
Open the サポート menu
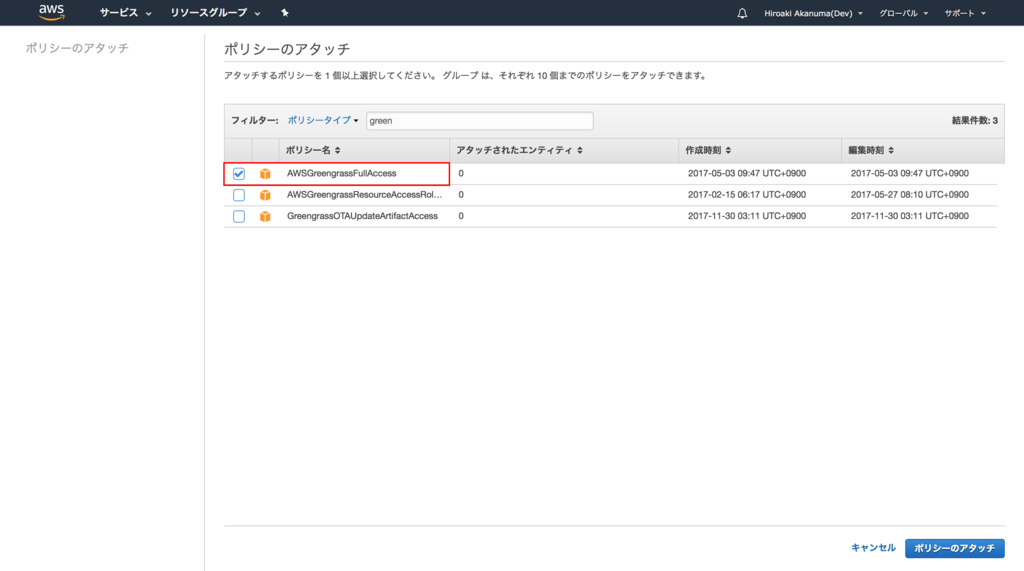click(965, 13)
